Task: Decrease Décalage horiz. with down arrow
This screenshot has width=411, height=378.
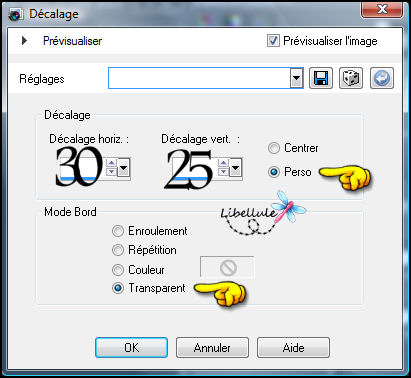Action: pos(111,171)
